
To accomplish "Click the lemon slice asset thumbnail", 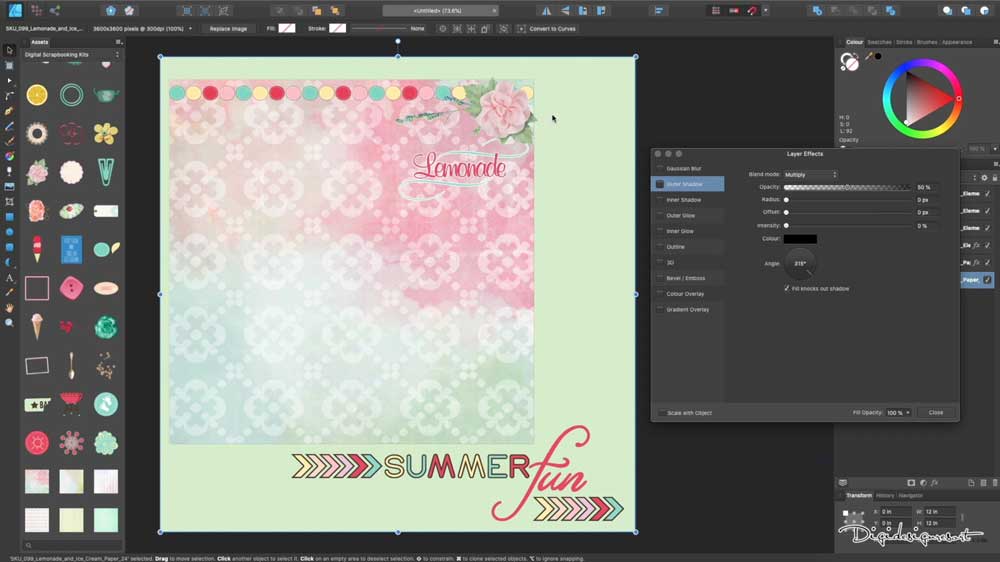I will [37, 95].
